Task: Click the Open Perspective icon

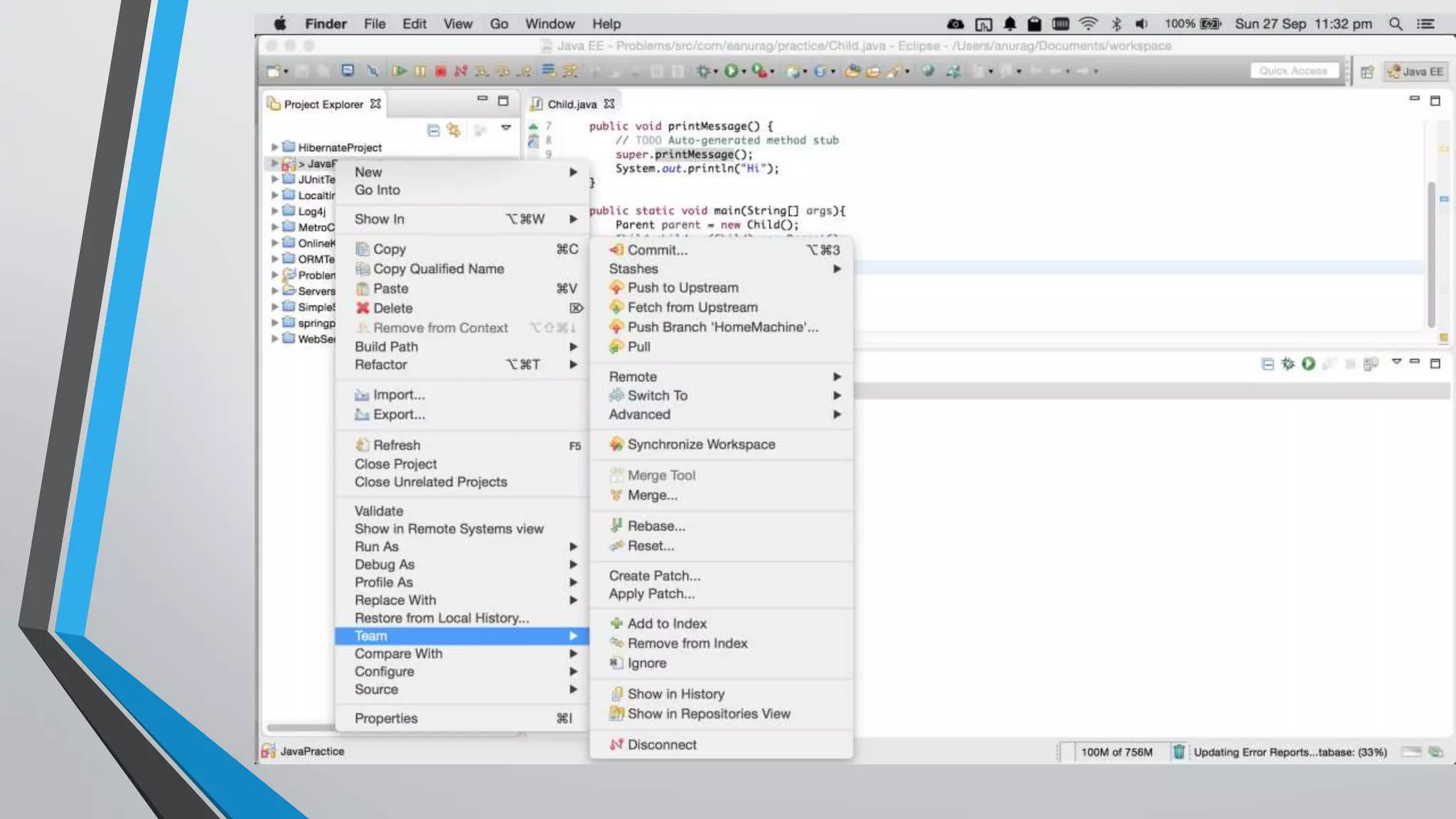Action: (1366, 72)
